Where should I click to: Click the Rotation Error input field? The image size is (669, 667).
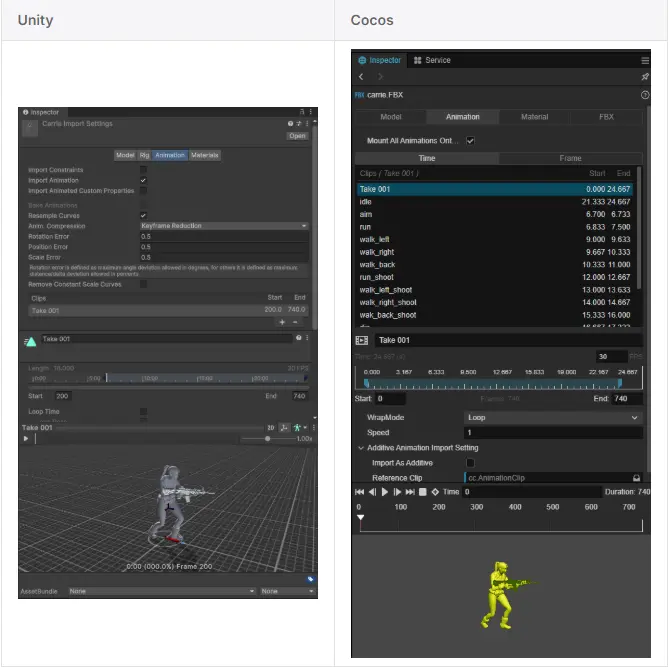click(x=224, y=236)
